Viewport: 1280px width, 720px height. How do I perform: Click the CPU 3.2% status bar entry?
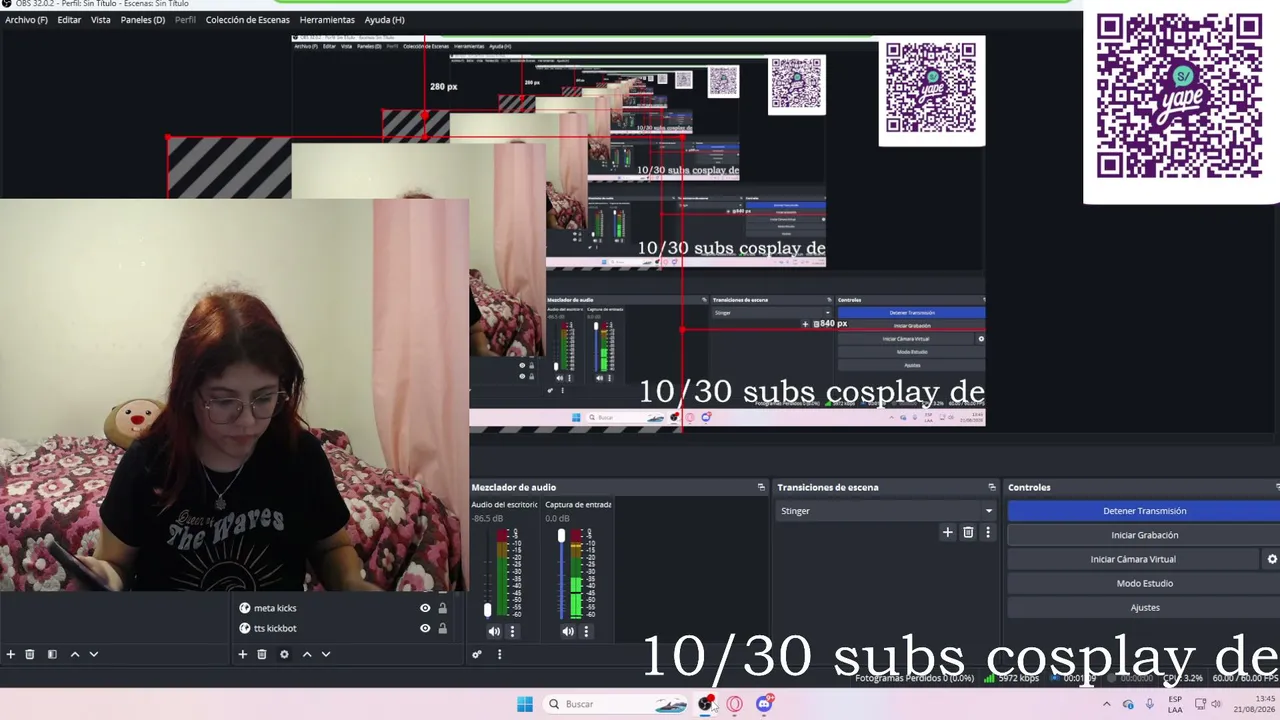pyautogui.click(x=1183, y=678)
